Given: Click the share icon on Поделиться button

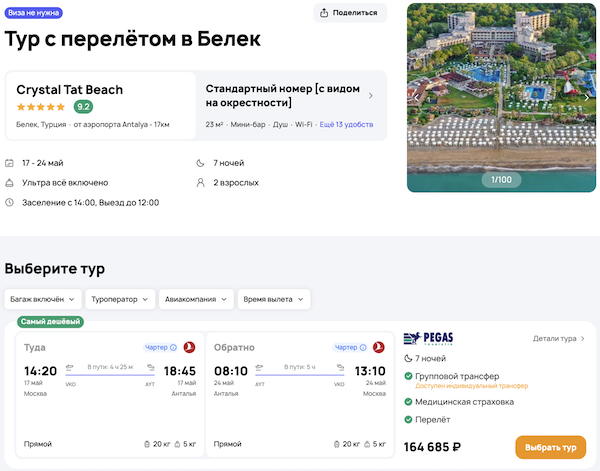Looking at the screenshot, I should 326,13.
